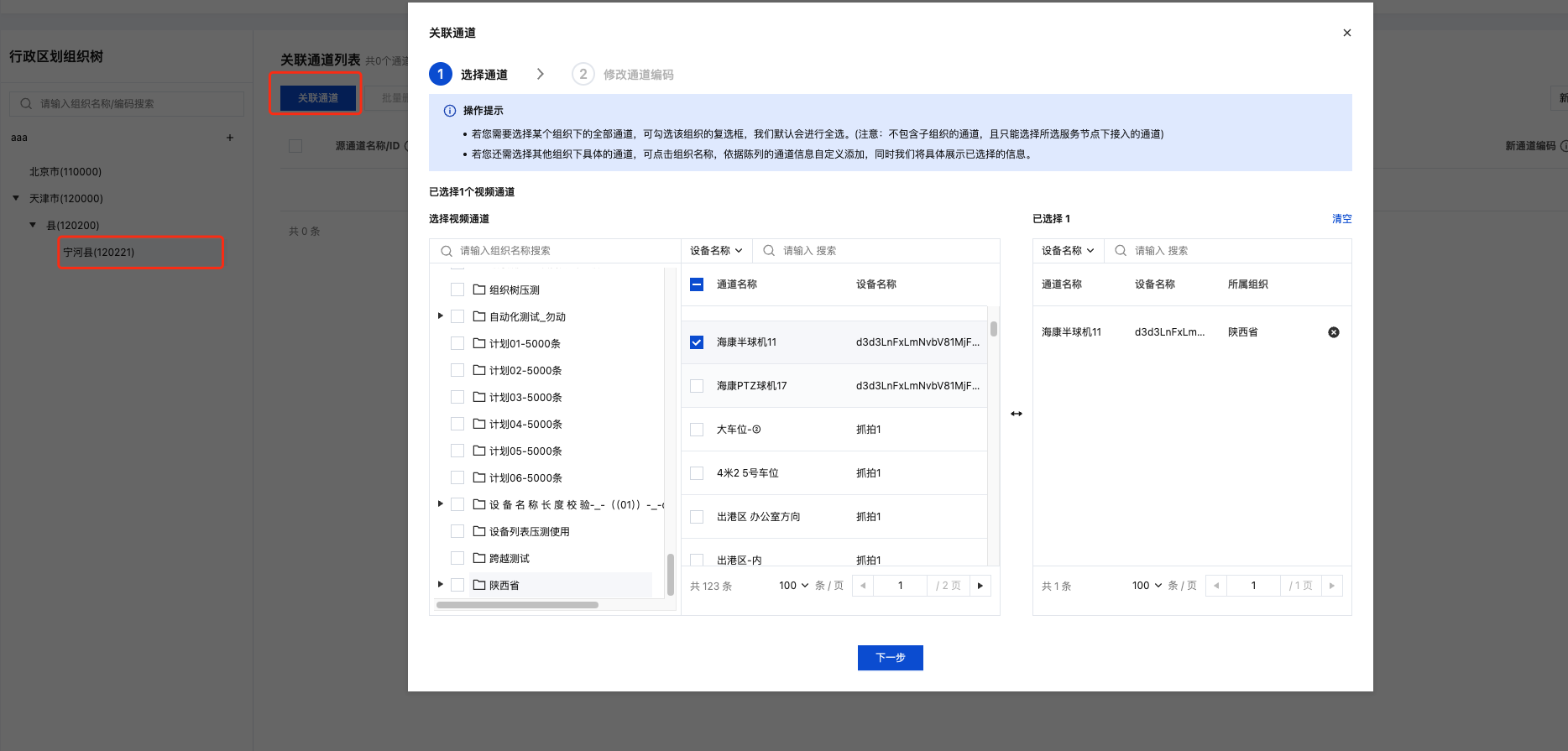Toggle the select-all checkbox in 通道名称 header
Screen dimensions: 1568x751
(697, 284)
